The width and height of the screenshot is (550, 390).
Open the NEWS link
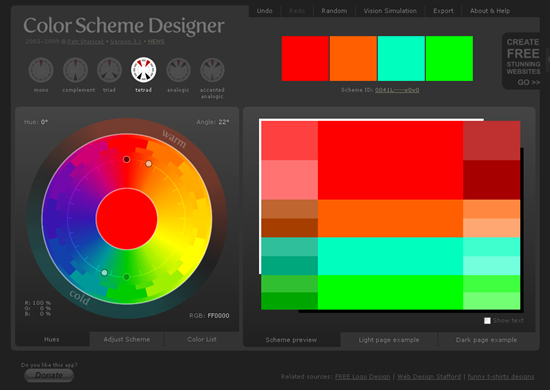point(156,41)
